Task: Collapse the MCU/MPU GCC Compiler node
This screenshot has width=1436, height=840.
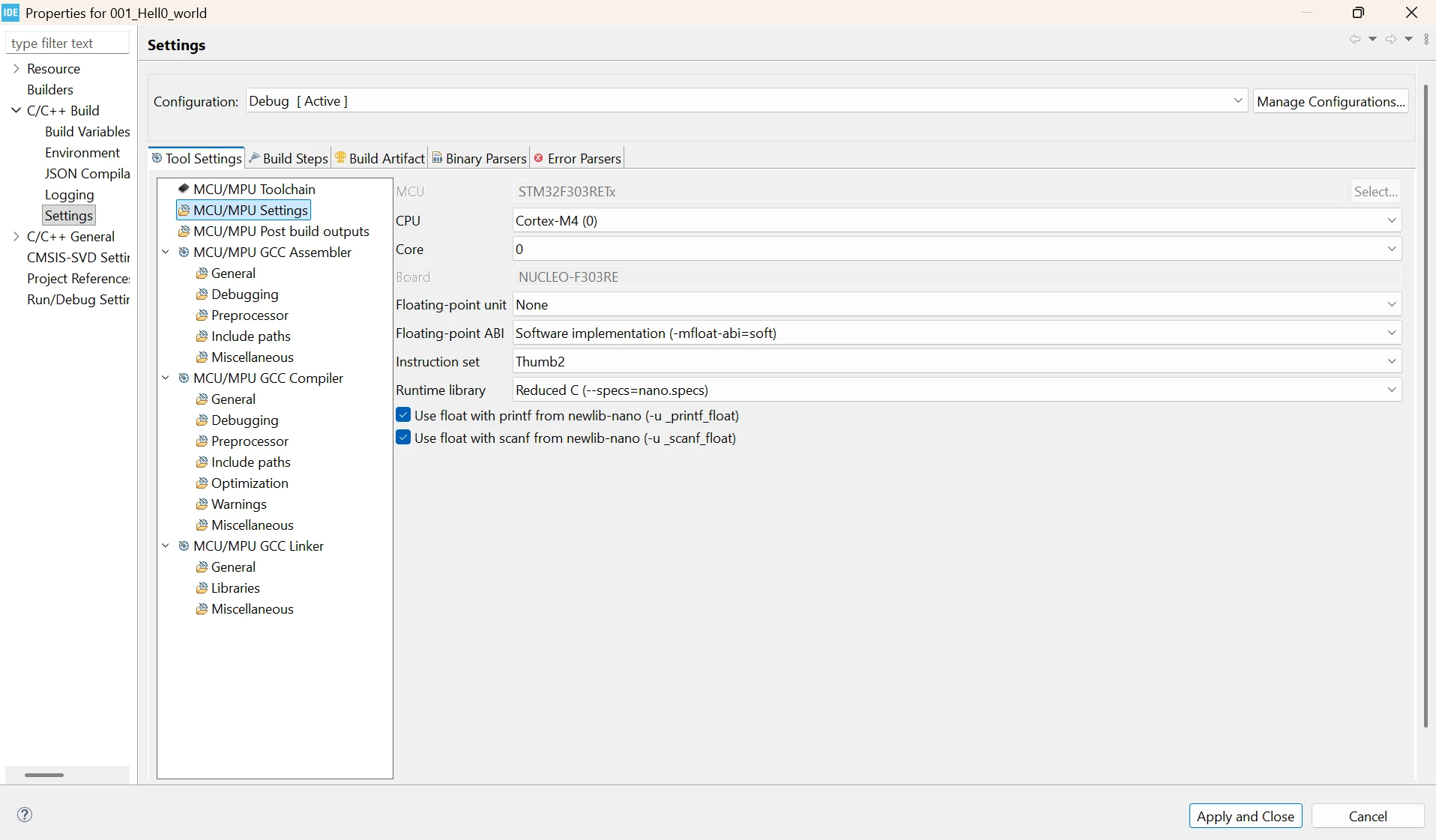Action: pyautogui.click(x=166, y=378)
